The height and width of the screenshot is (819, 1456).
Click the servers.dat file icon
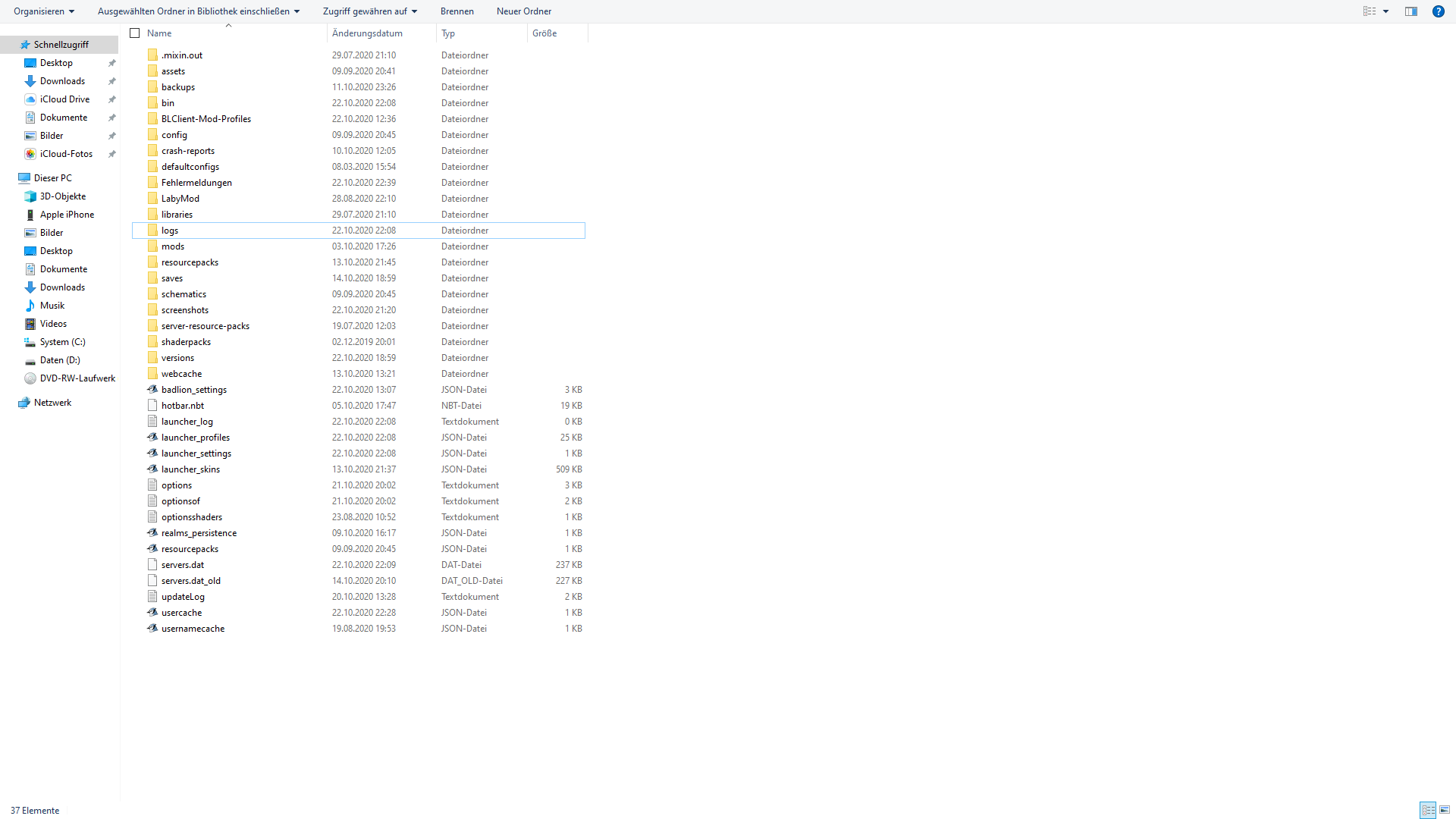152,565
